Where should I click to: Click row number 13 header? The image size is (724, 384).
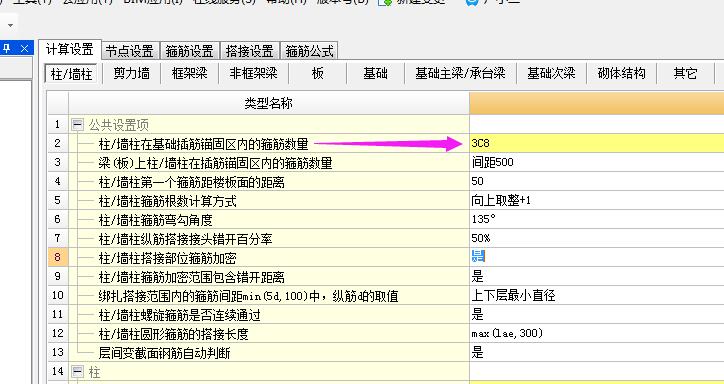pyautogui.click(x=58, y=353)
